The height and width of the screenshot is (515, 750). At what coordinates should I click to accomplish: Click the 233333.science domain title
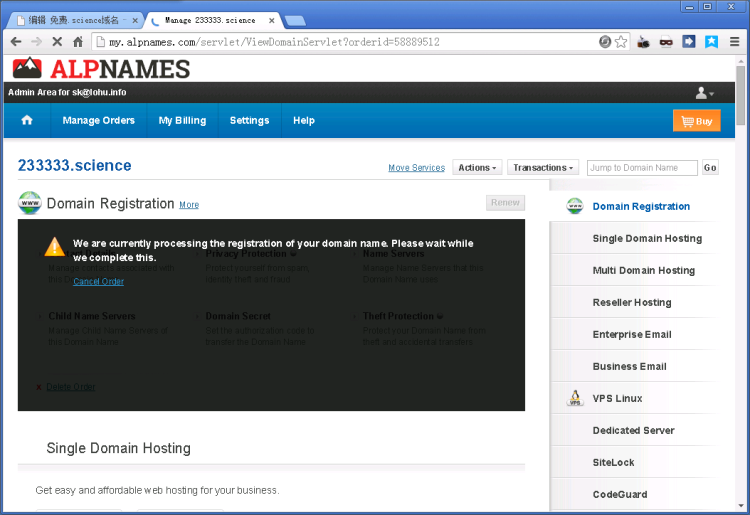pos(75,165)
